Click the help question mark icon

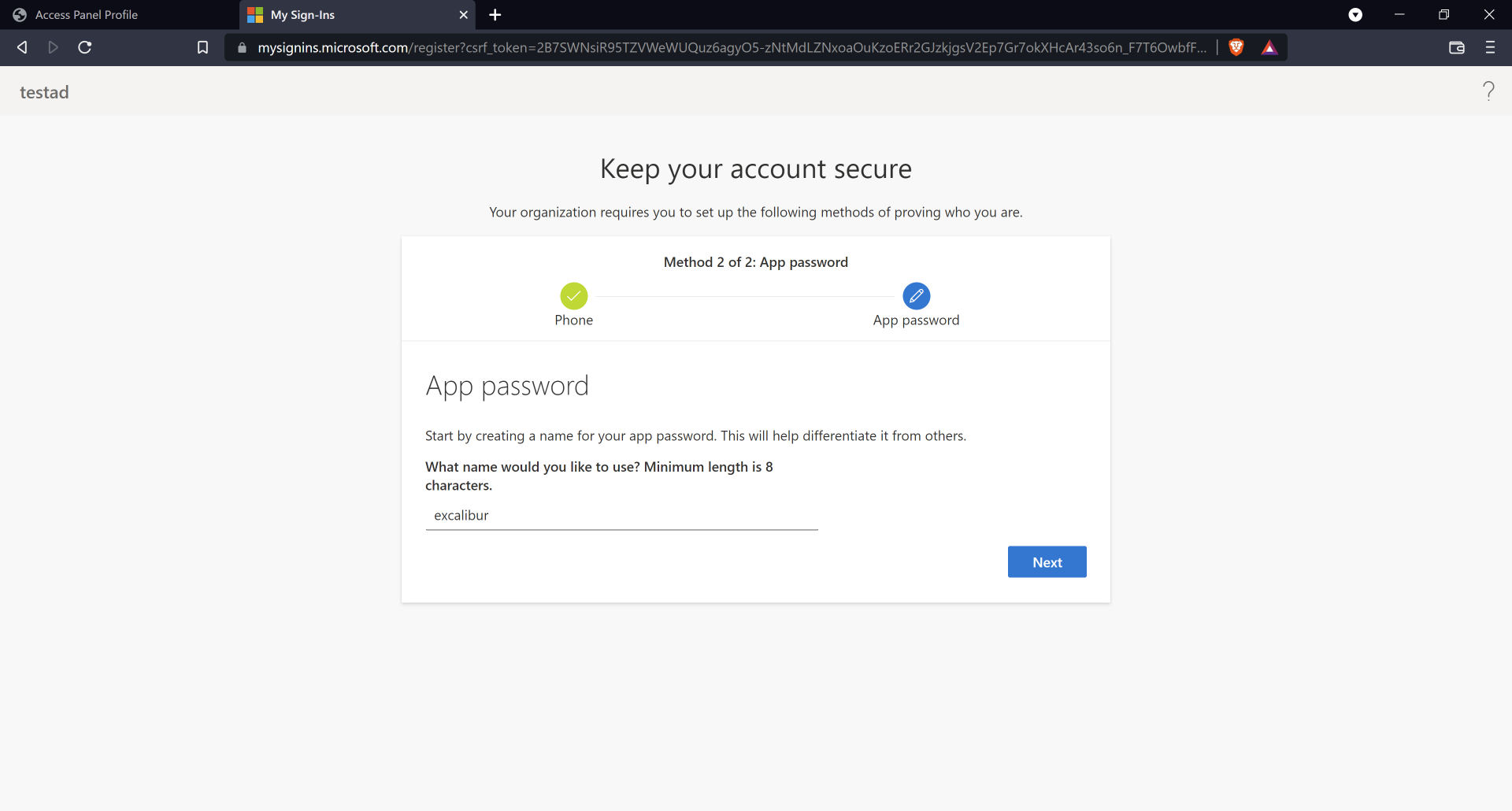pyautogui.click(x=1488, y=91)
